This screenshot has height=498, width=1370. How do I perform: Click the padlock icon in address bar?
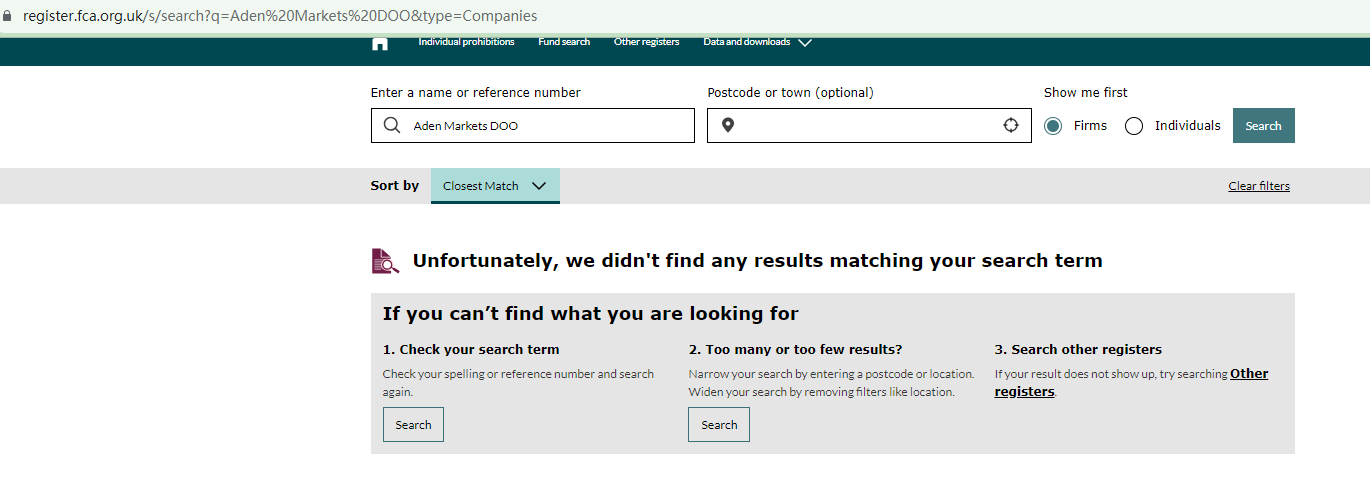point(8,16)
